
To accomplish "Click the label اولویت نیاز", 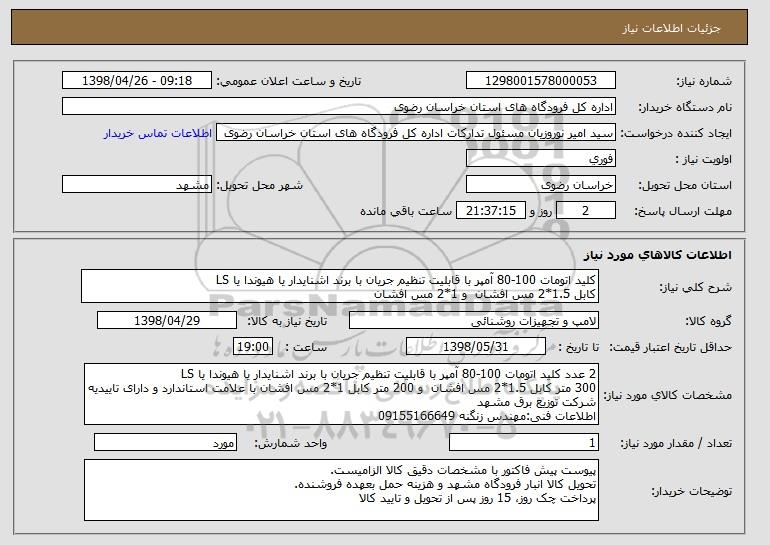I will point(703,159).
